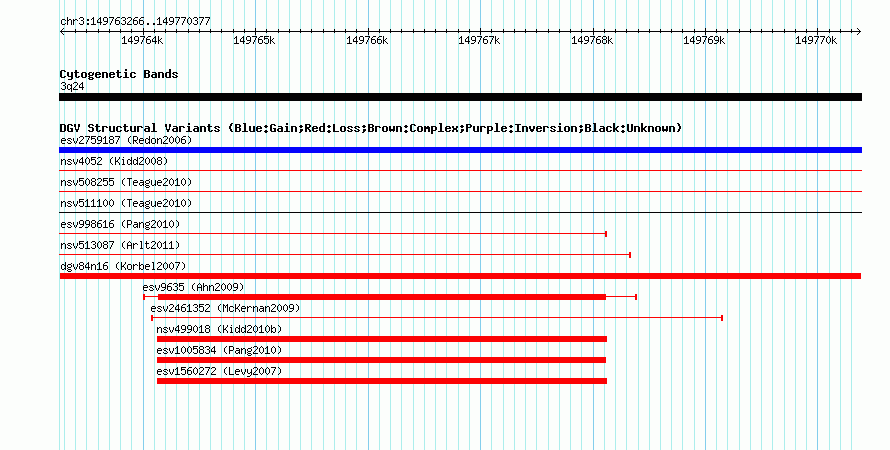Click the esv2461352 (McKernan2009) label
This screenshot has height=450, width=890.
[225, 308]
